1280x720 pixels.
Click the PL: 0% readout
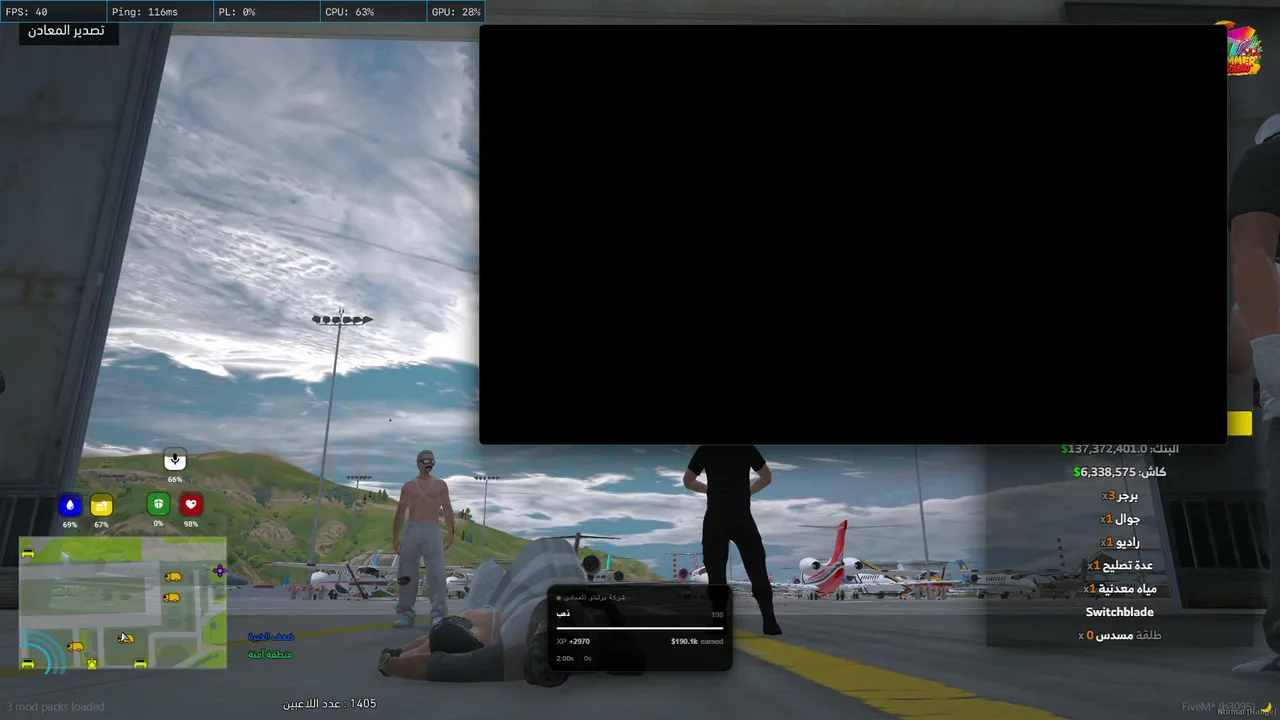coord(235,12)
